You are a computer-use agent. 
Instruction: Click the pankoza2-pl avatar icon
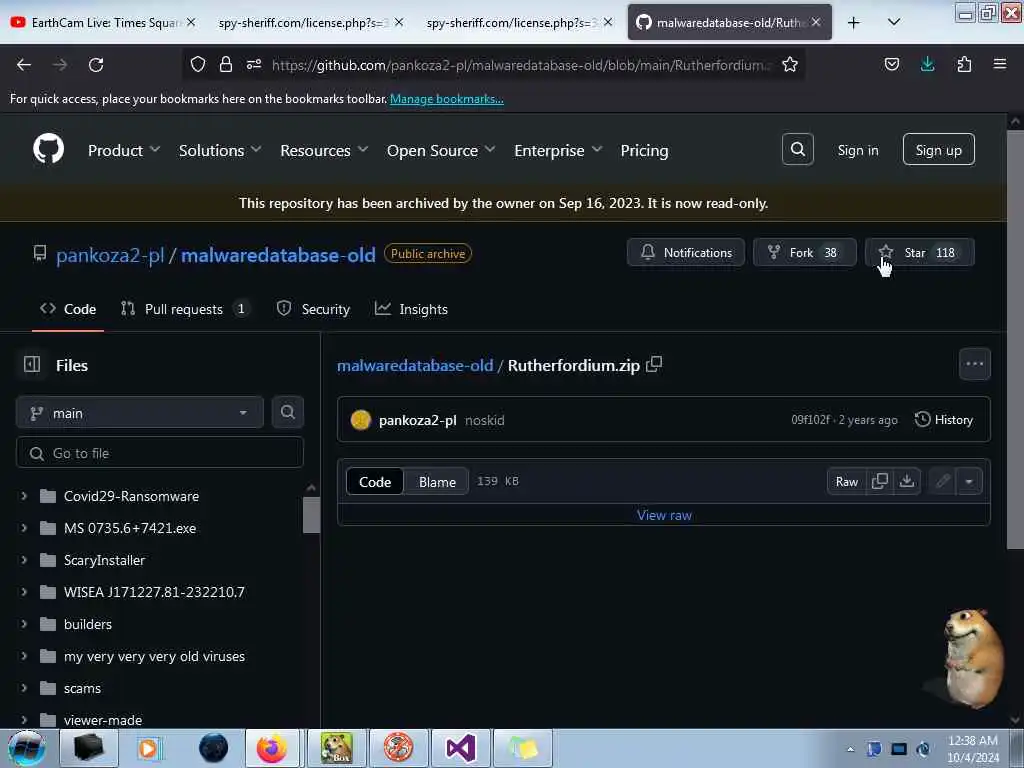[x=360, y=420]
